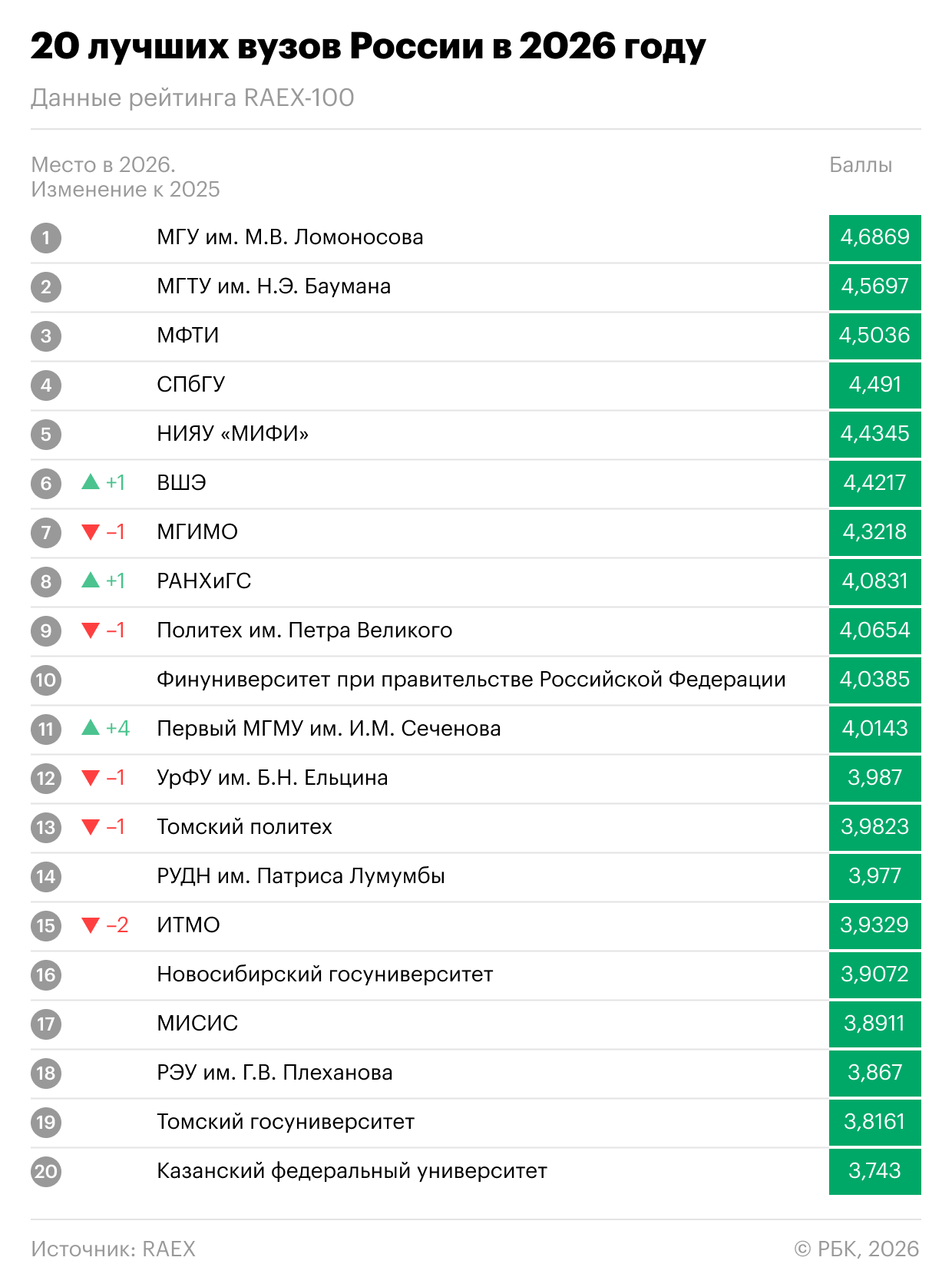Viewport: 952px width, 1287px height.
Task: Click subtitle 'Данные рейтинга RAEX-100'
Action: pyautogui.click(x=193, y=98)
